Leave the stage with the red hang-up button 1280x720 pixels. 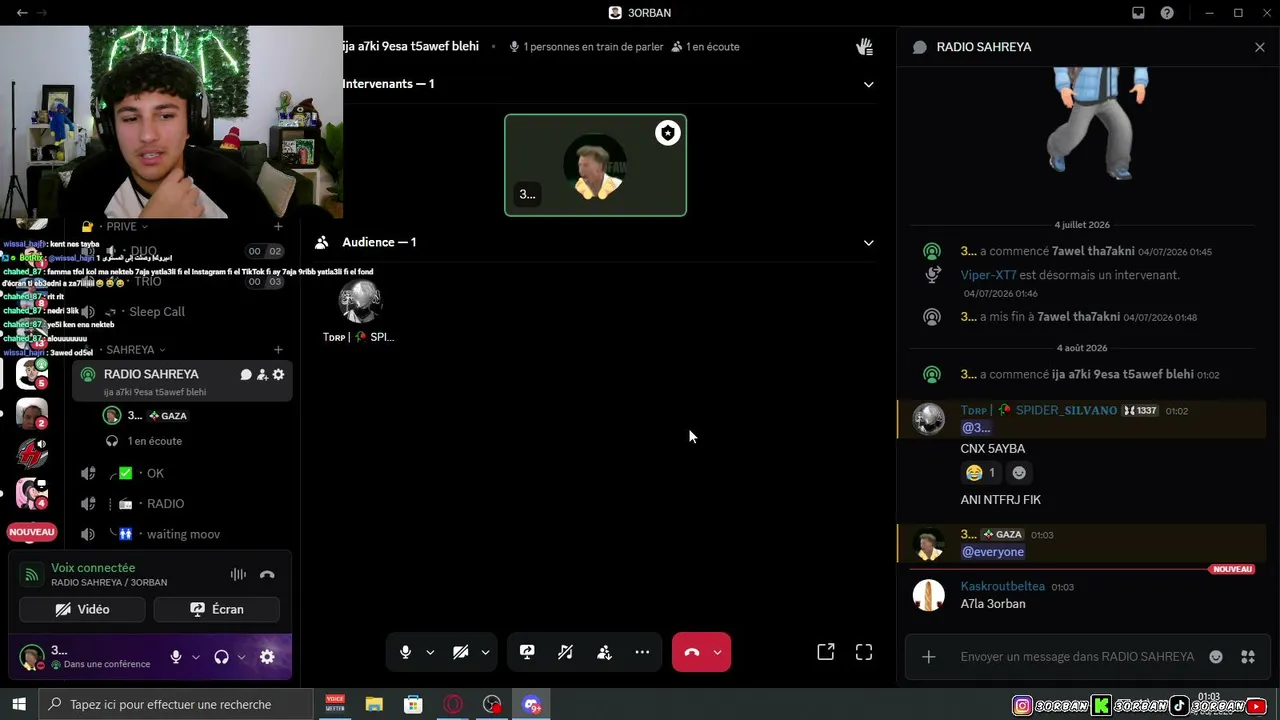click(x=691, y=652)
